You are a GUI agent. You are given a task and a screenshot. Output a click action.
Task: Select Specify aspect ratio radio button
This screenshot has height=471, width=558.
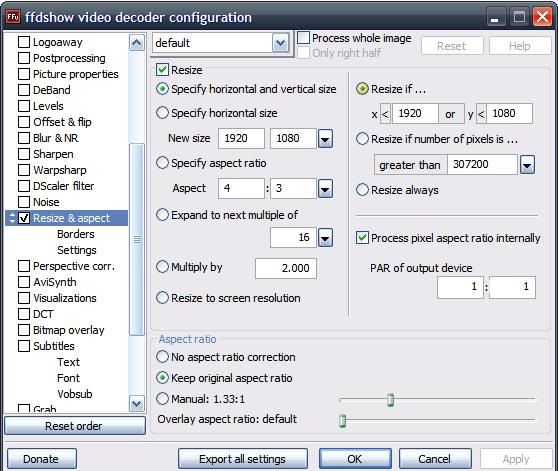click(x=162, y=163)
